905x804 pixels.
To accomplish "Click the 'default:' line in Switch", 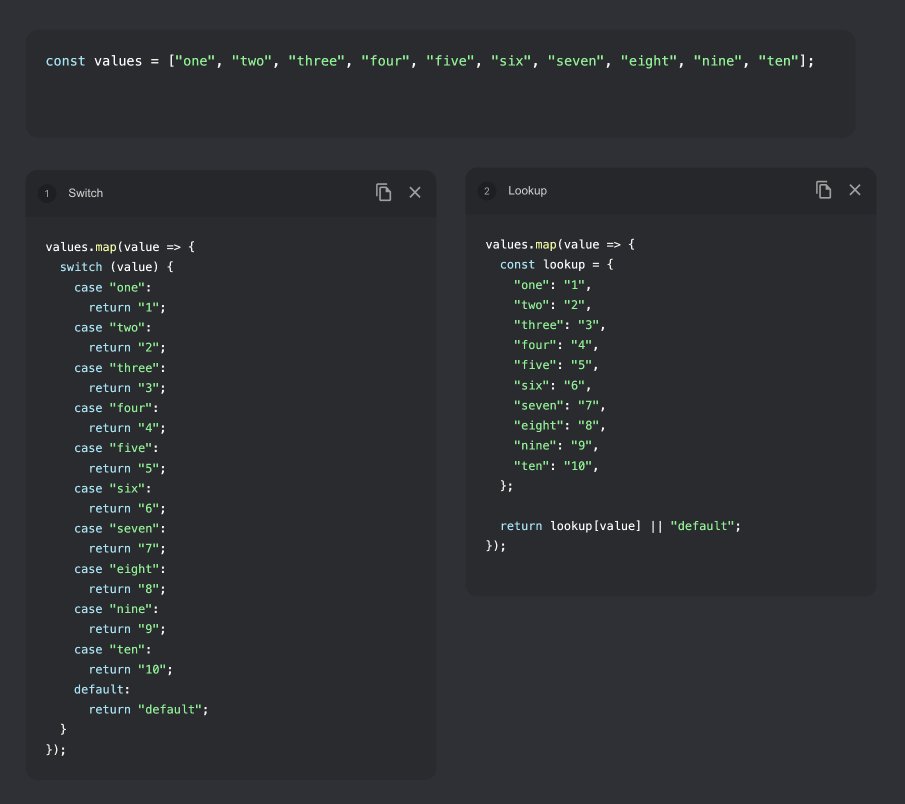I will tap(102, 689).
